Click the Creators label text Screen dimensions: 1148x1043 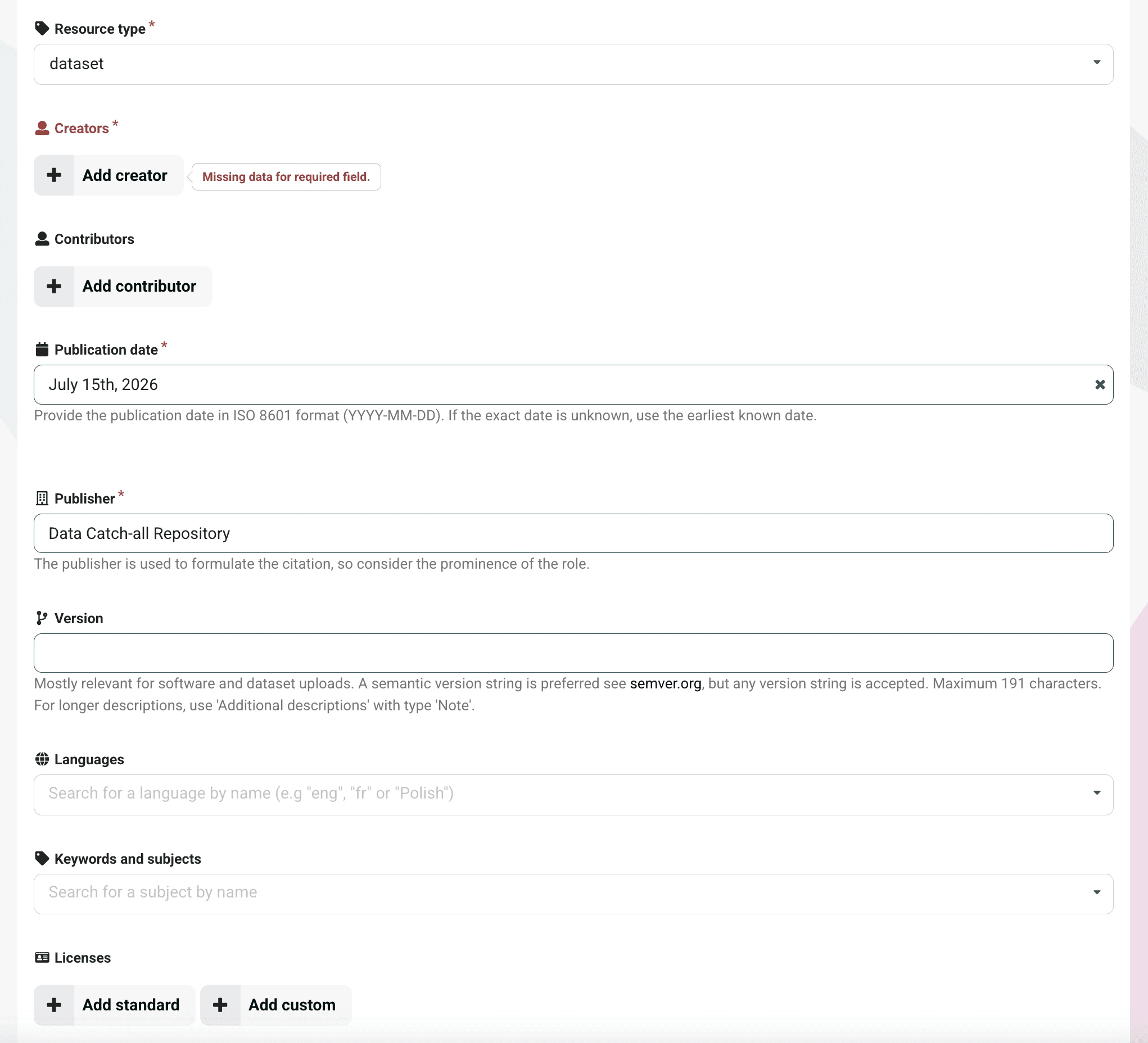point(82,129)
